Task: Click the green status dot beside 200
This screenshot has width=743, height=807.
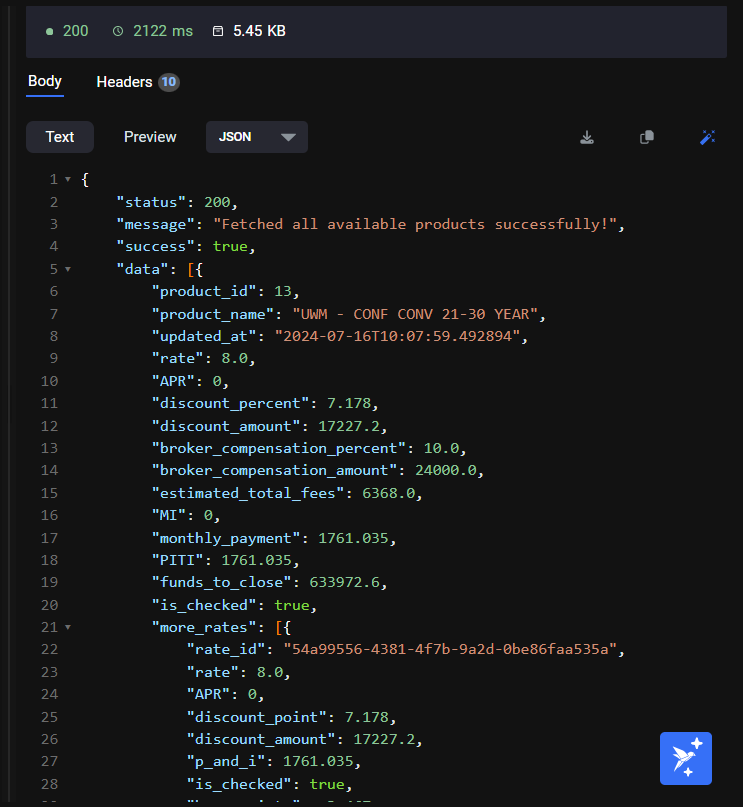Action: click(50, 31)
